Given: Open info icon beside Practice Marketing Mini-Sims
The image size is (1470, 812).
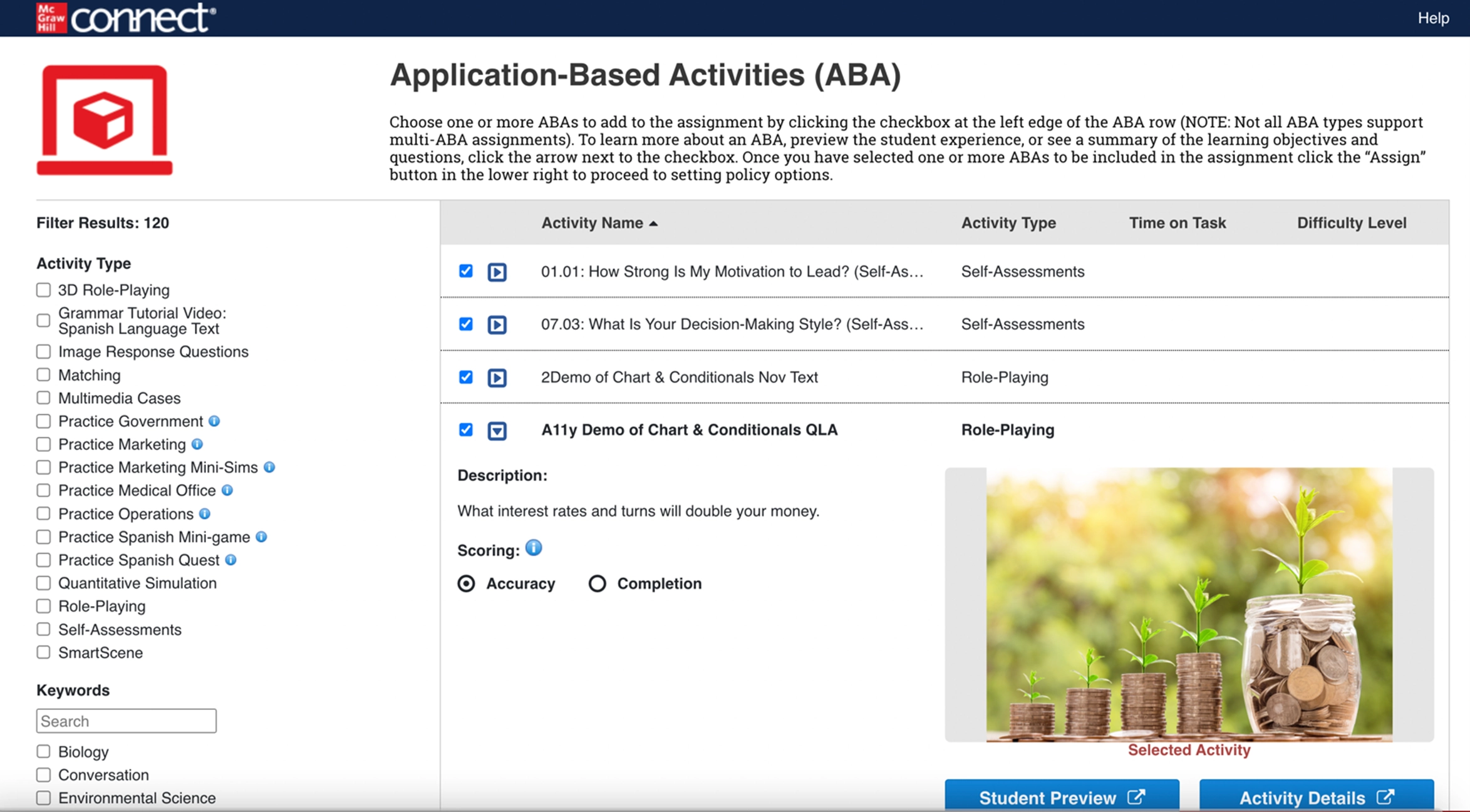Looking at the screenshot, I should 269,467.
